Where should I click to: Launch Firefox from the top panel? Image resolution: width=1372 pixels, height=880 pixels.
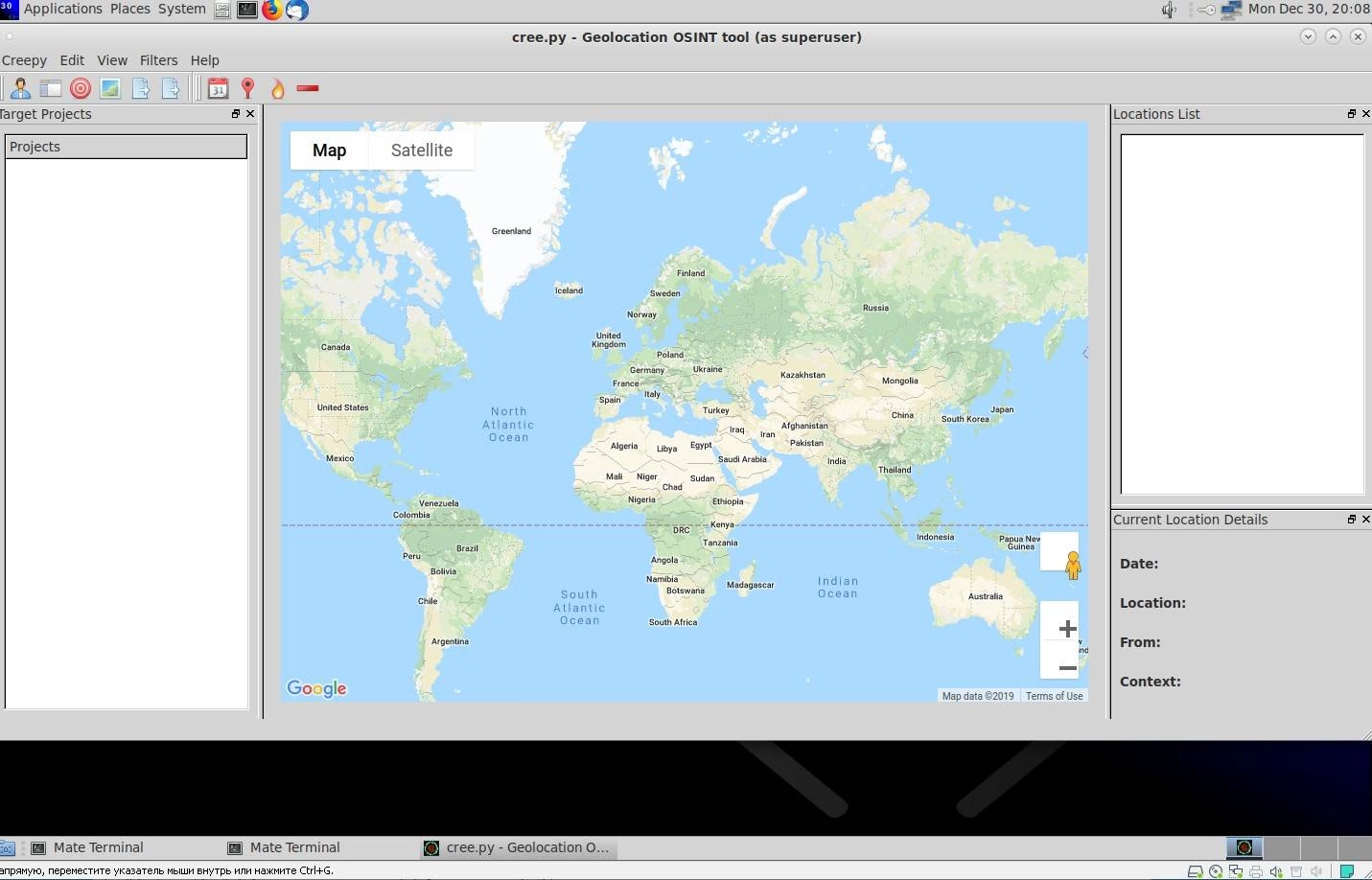[x=272, y=11]
